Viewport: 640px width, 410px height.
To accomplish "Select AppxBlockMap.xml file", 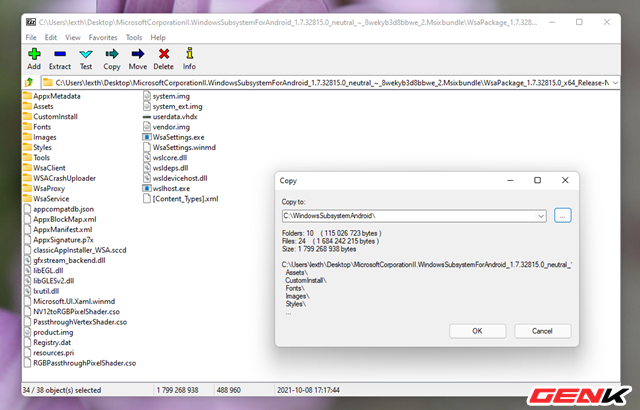I will click(x=60, y=219).
